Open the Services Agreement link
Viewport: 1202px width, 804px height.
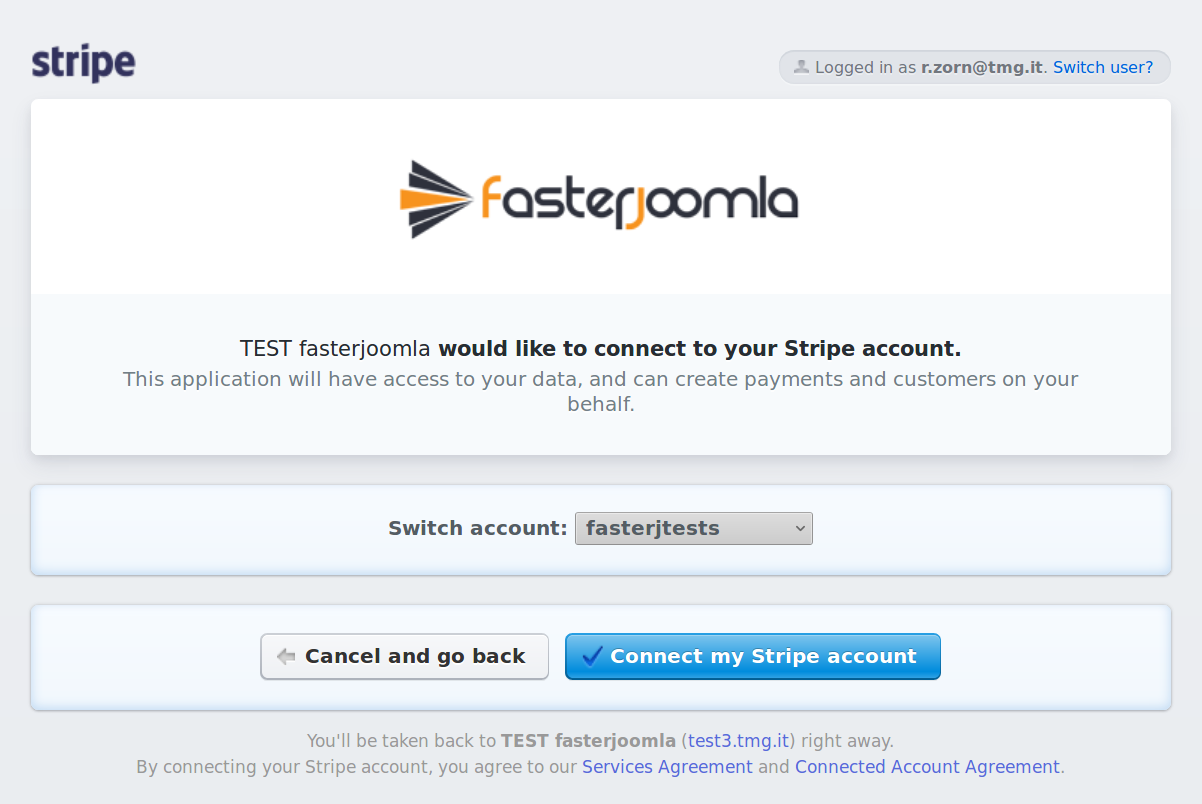coord(667,767)
